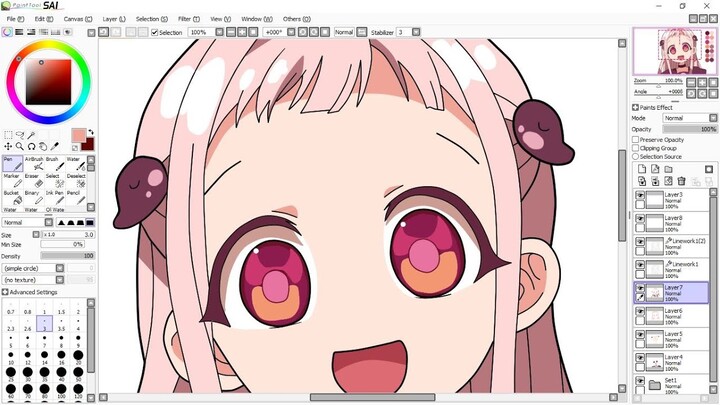
Task: Select the Bucket fill tool
Action: click(12, 197)
